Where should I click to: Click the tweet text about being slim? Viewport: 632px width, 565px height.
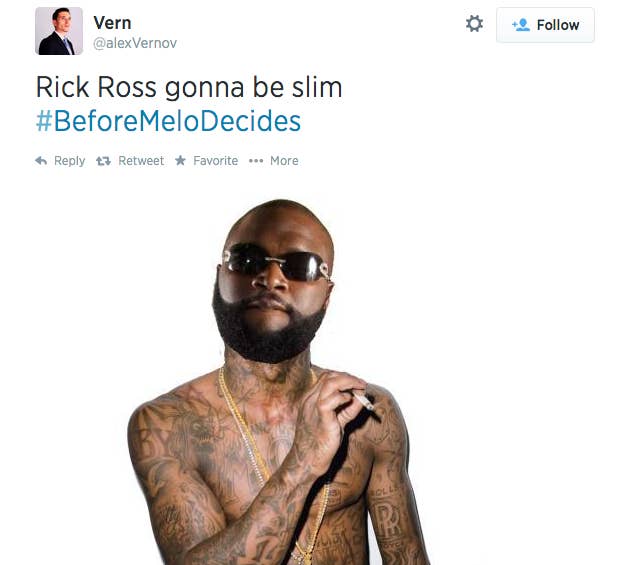tap(189, 87)
